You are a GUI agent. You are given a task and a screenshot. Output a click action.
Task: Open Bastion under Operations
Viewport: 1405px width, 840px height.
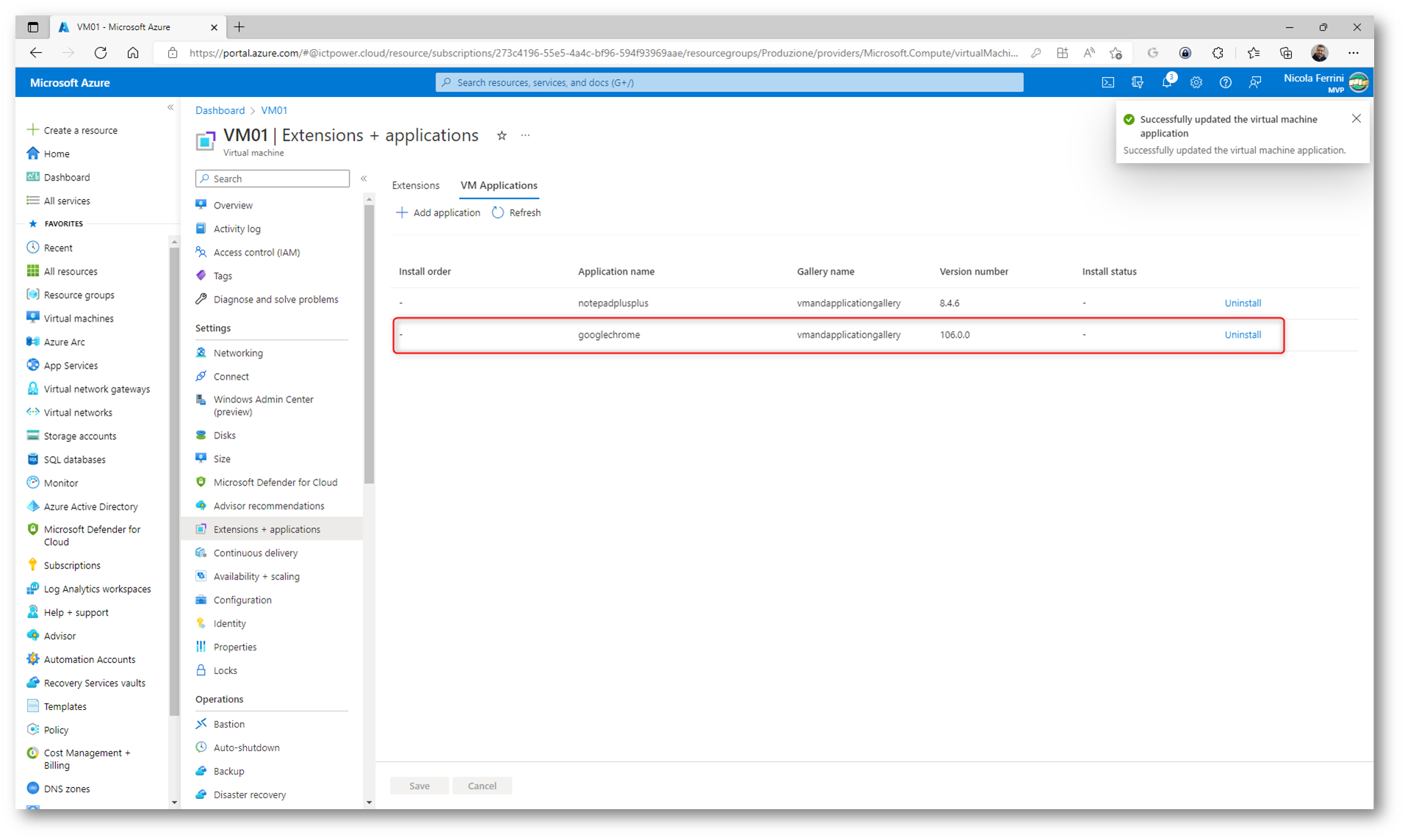tap(220, 724)
